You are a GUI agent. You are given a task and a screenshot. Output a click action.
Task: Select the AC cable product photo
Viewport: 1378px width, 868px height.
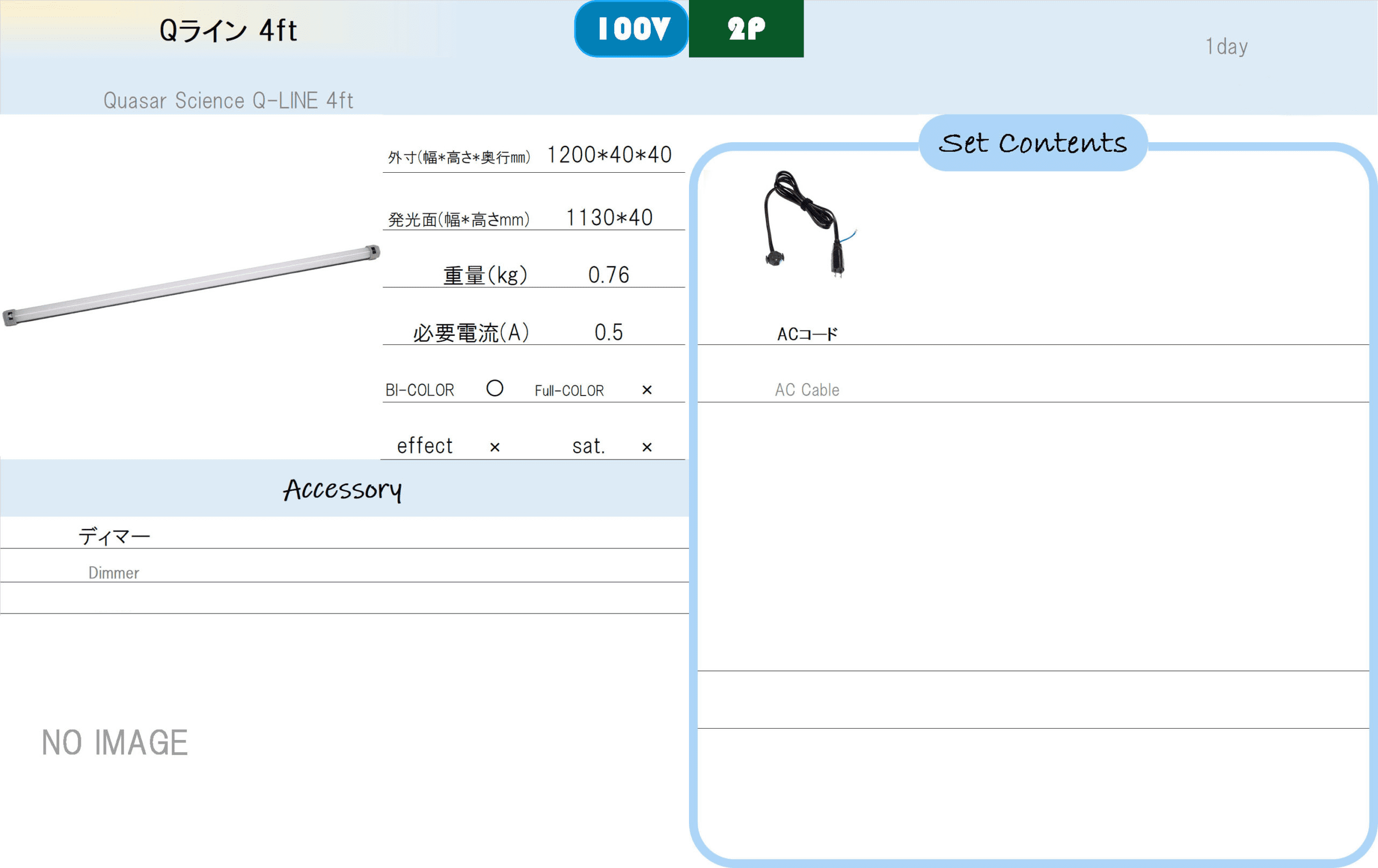tap(810, 225)
